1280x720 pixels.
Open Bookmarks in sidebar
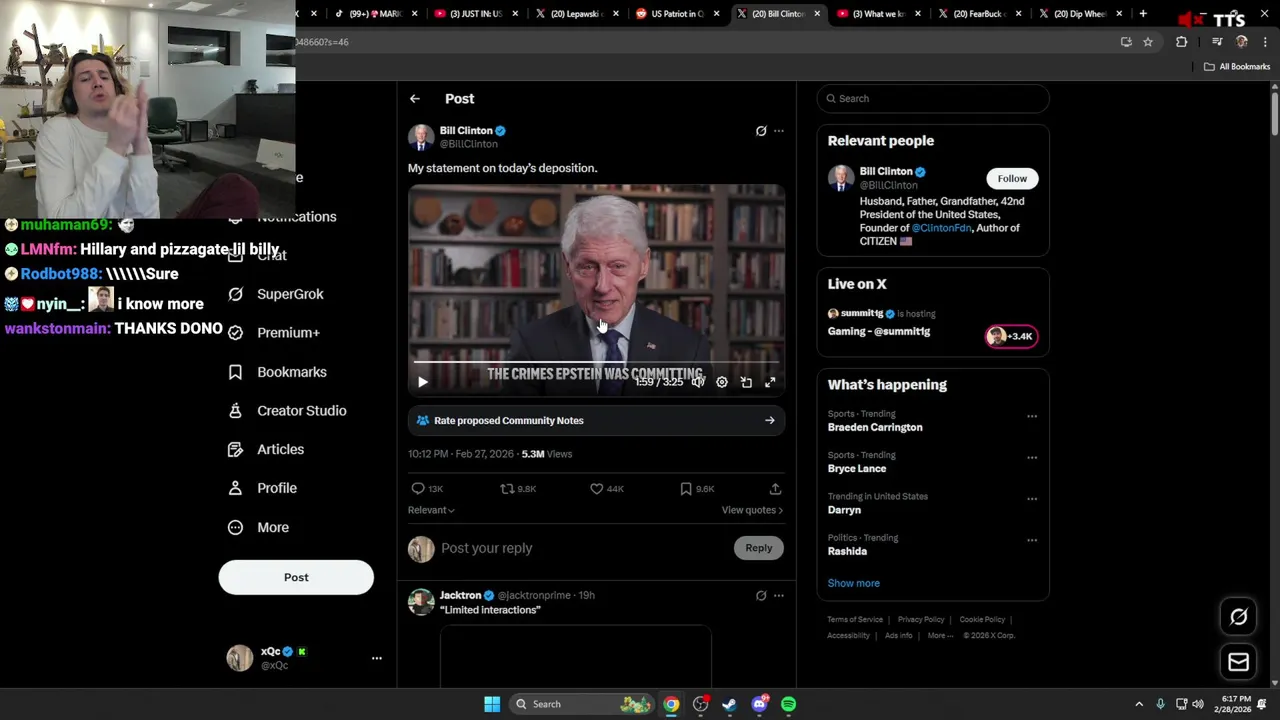[277, 372]
